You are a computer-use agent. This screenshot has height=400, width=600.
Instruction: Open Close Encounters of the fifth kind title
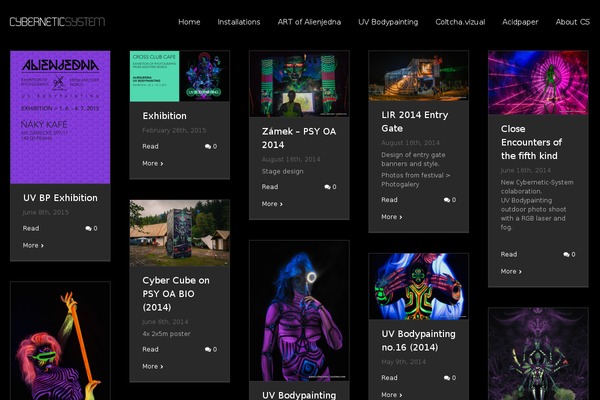click(532, 142)
